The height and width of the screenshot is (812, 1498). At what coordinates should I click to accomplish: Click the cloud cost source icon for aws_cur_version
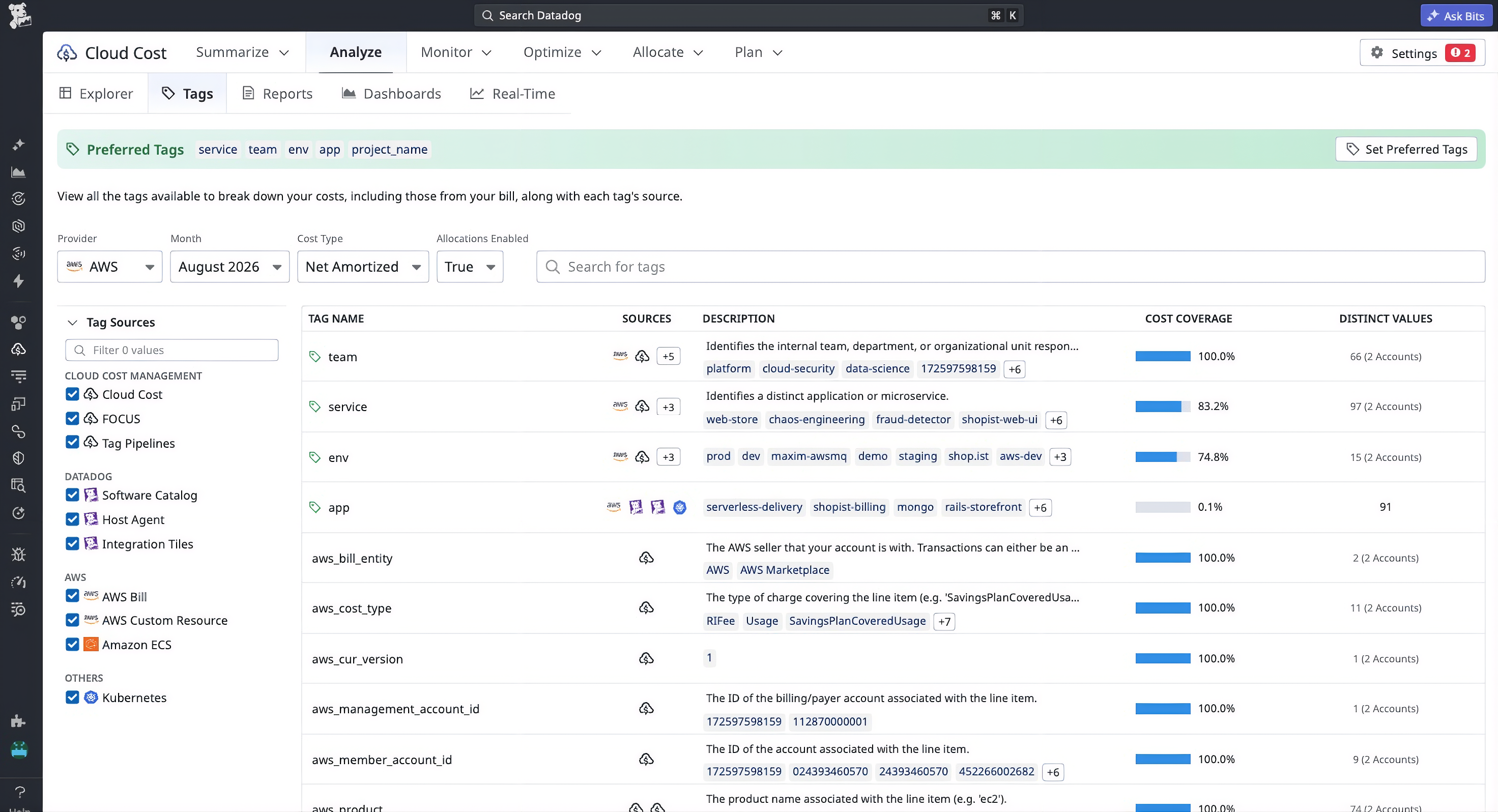tap(646, 658)
